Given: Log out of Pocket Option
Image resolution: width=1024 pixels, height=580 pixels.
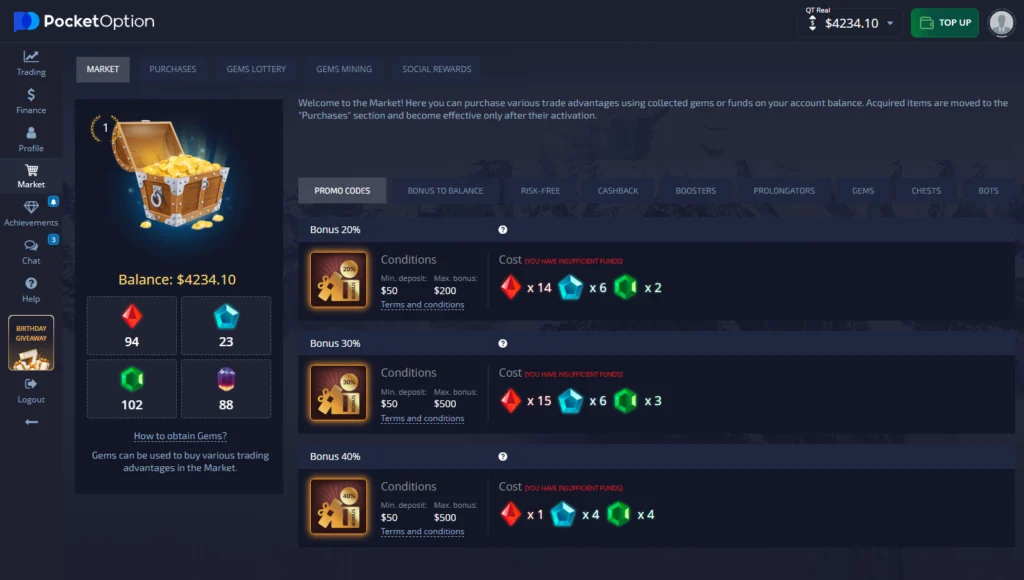Looking at the screenshot, I should click(x=31, y=392).
